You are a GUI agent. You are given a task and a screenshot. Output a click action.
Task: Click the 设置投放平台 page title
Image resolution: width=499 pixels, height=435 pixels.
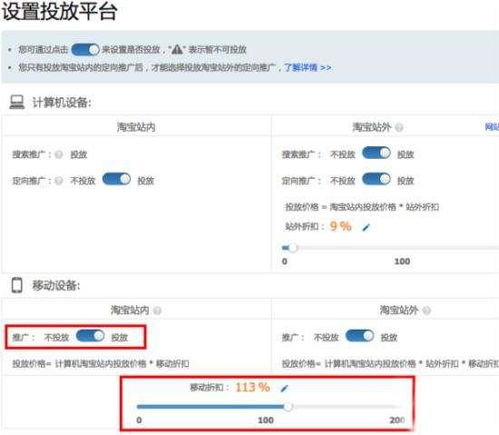click(x=59, y=12)
